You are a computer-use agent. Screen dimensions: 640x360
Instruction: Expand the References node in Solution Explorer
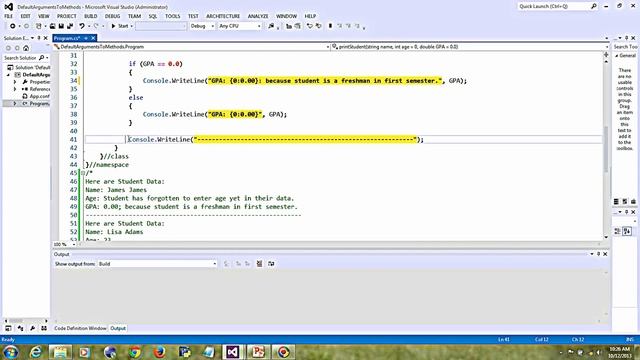coord(15,89)
